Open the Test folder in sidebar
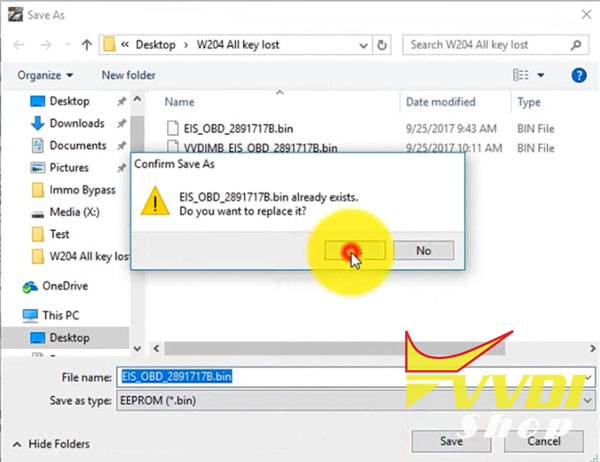The width and height of the screenshot is (600, 462). click(x=59, y=234)
